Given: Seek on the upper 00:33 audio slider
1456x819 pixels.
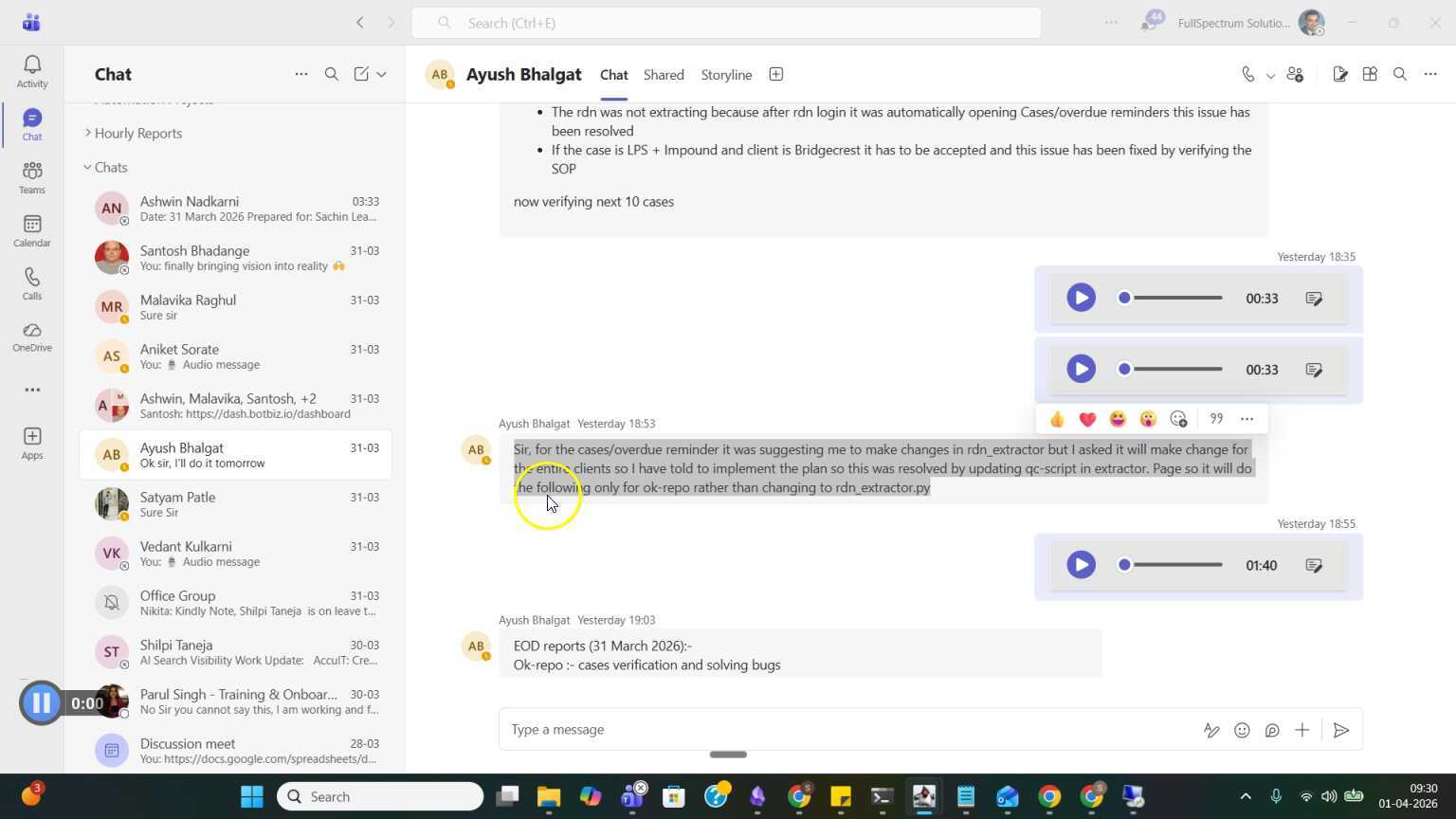Looking at the screenshot, I should [1172, 298].
